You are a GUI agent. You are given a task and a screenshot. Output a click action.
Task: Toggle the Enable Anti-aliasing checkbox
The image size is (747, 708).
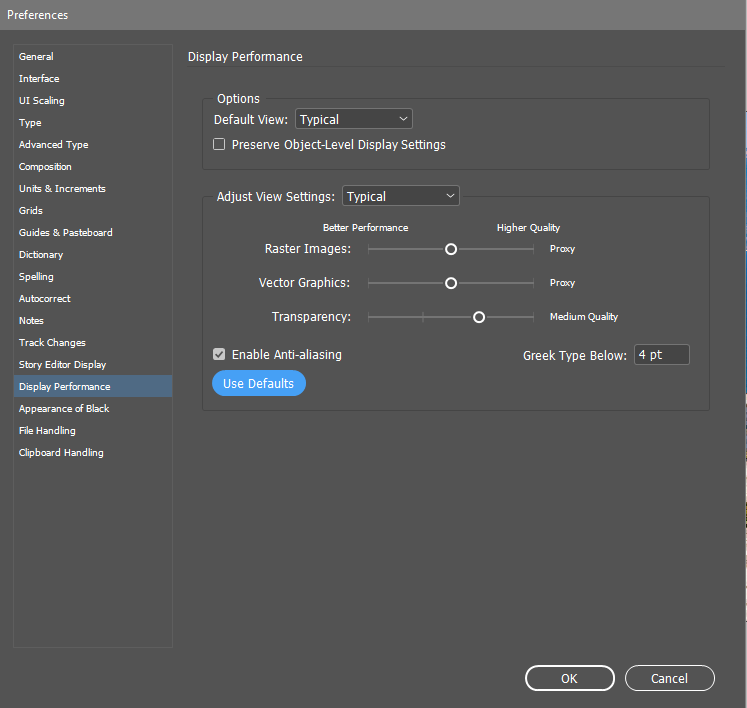pos(220,355)
